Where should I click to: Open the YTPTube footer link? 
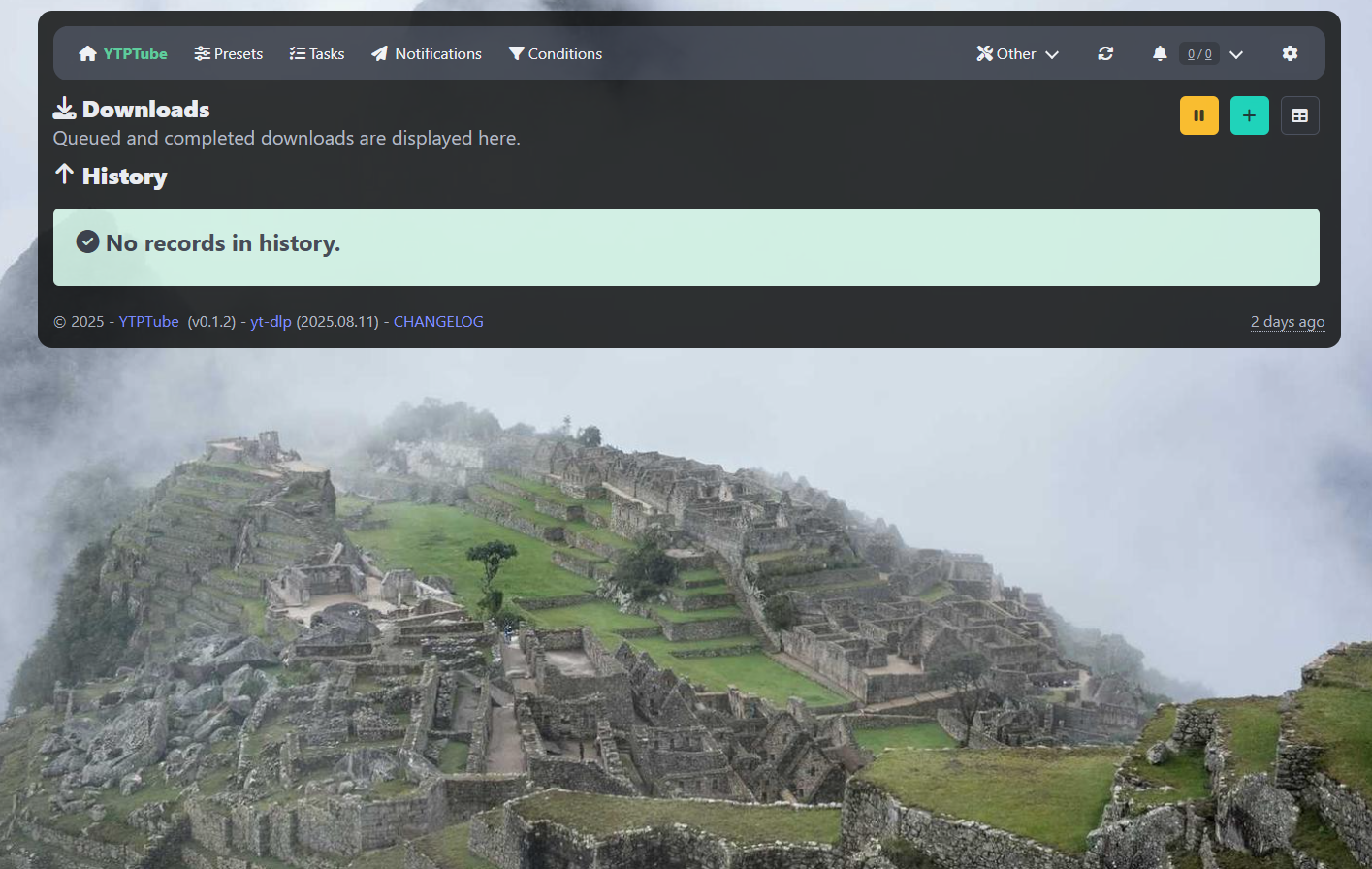(148, 321)
